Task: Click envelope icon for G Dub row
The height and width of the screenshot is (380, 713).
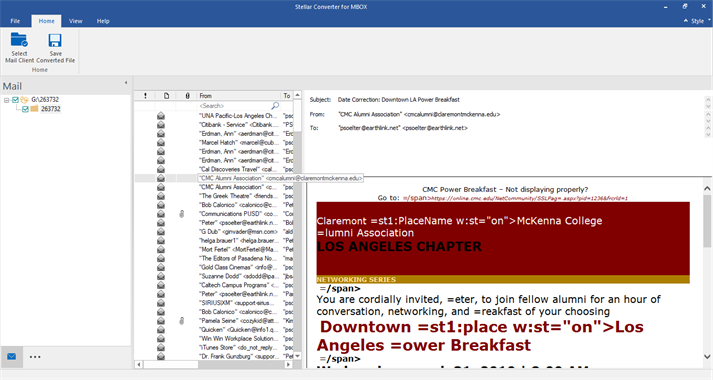Action: [x=161, y=232]
